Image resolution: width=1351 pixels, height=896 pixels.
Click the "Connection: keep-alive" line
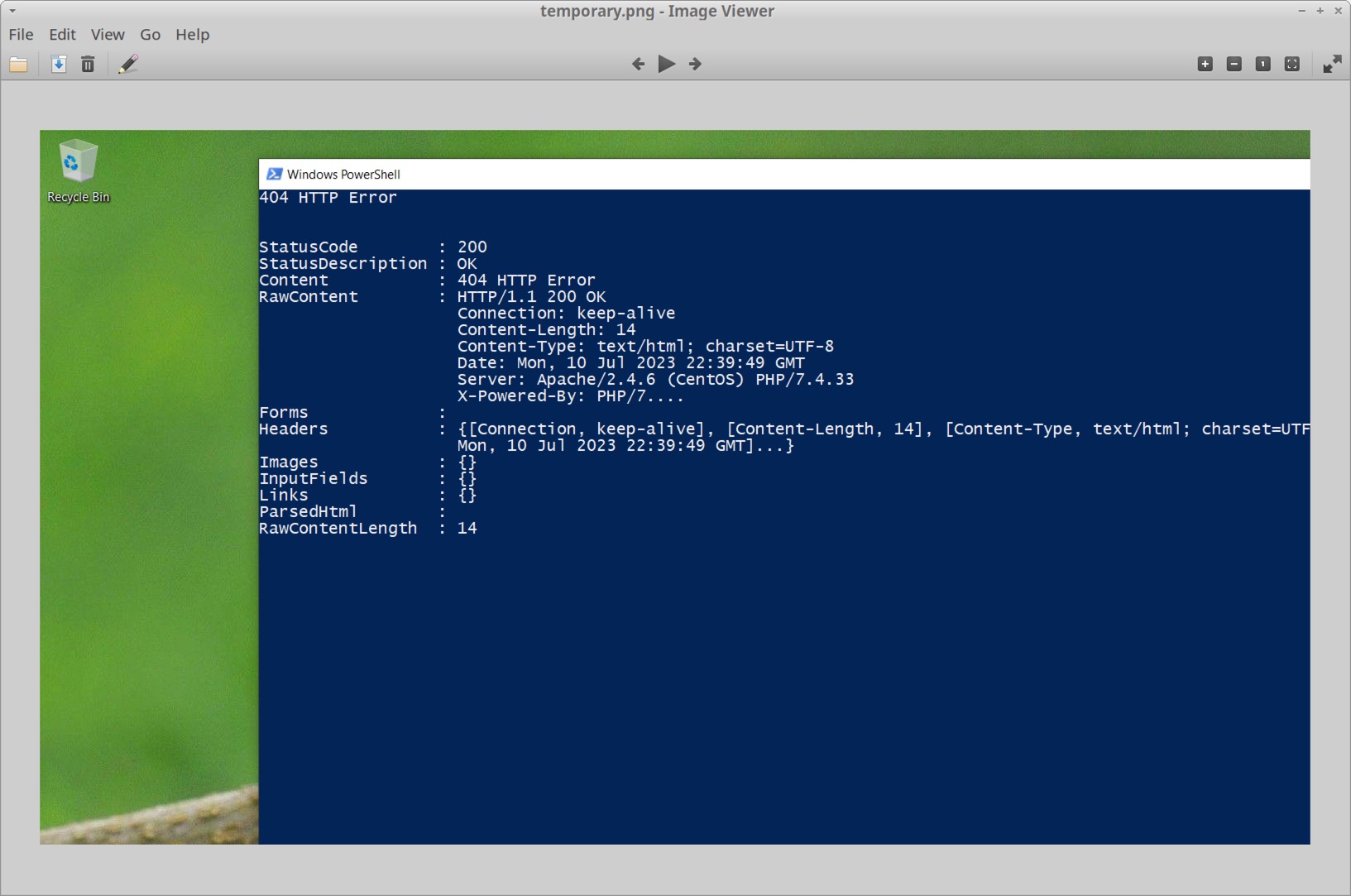pos(567,313)
